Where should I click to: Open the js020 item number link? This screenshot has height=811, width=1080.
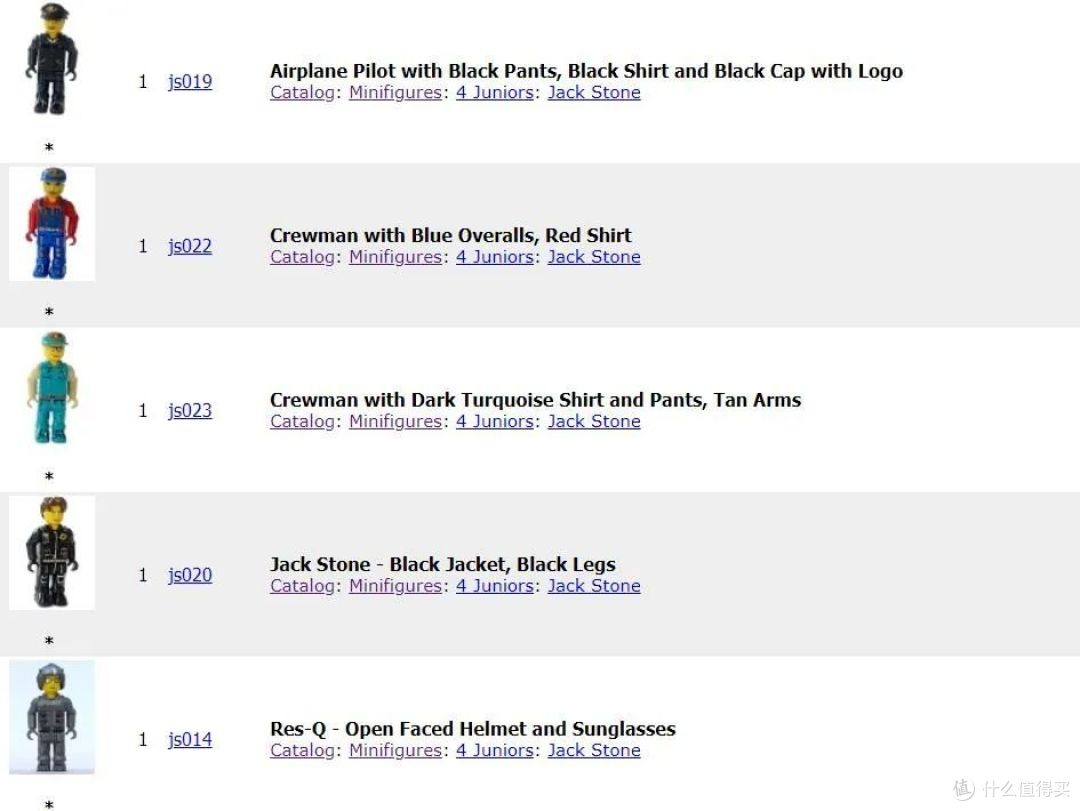tap(190, 575)
